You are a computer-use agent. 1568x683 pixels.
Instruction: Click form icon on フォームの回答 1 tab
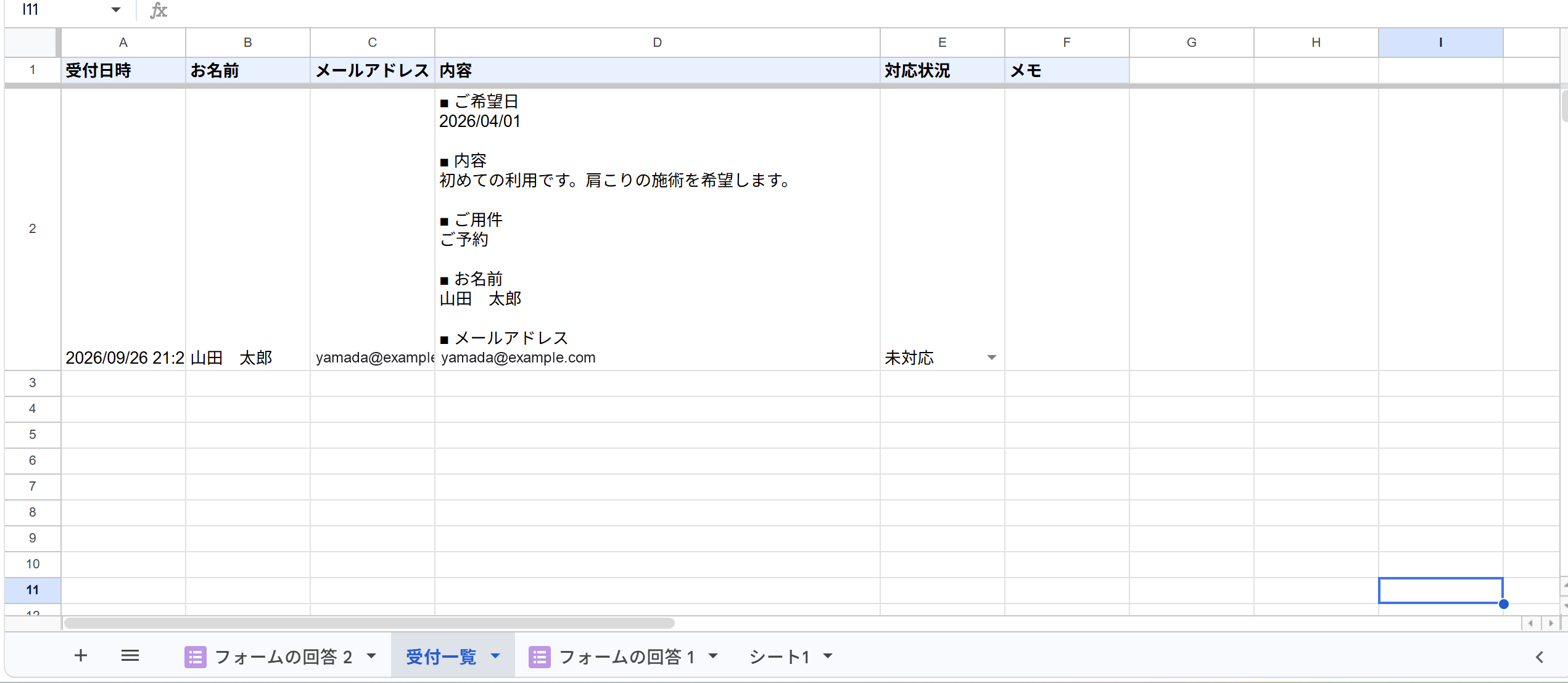click(x=539, y=657)
